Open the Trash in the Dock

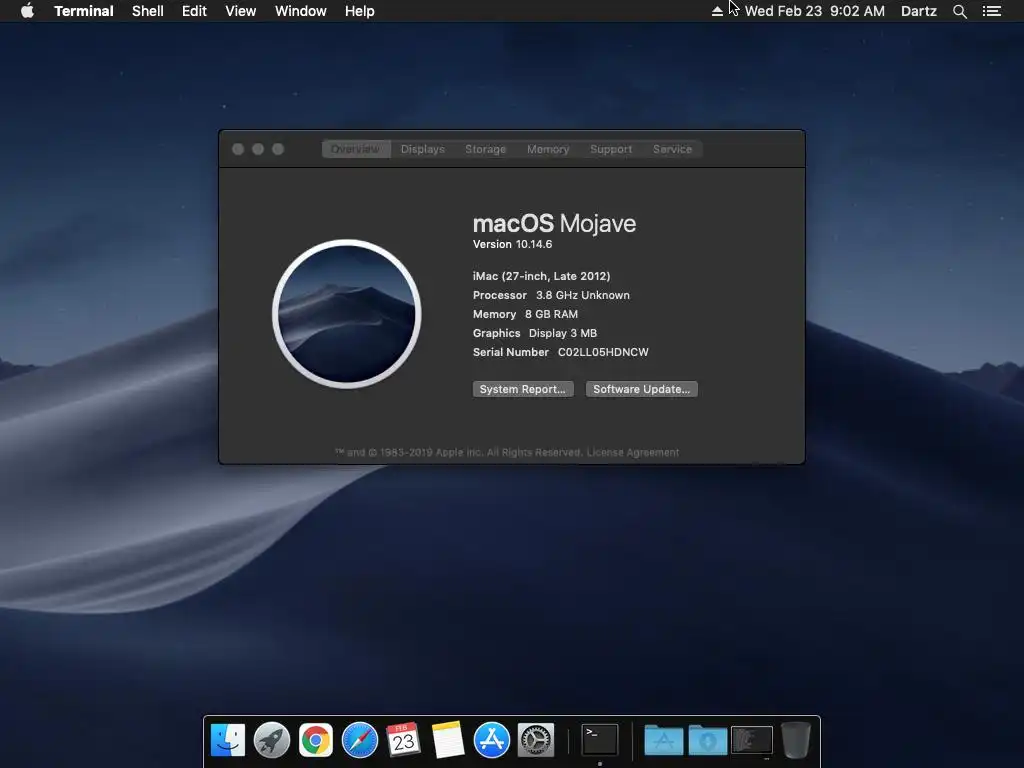click(x=795, y=740)
